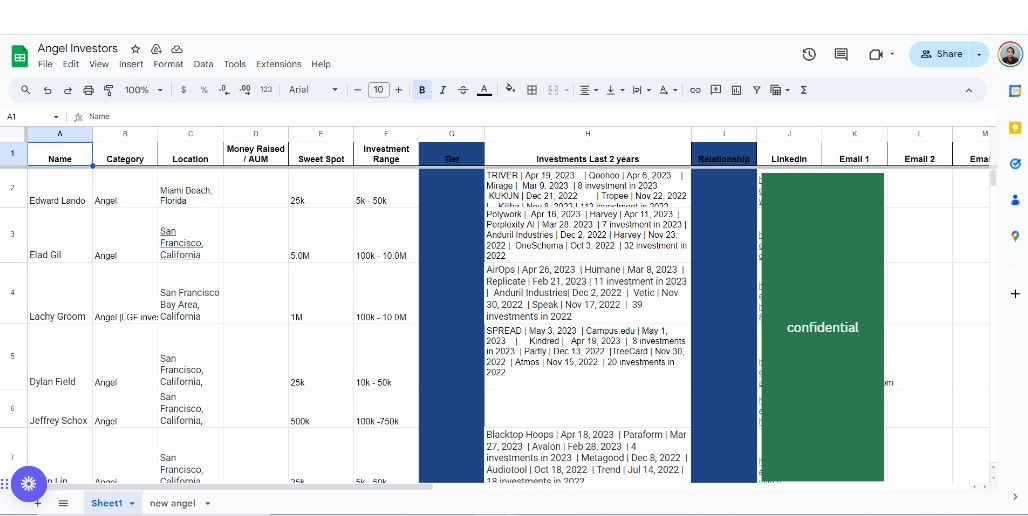1028x516 pixels.
Task: Star the Angel Investors document
Action: pyautogui.click(x=136, y=49)
